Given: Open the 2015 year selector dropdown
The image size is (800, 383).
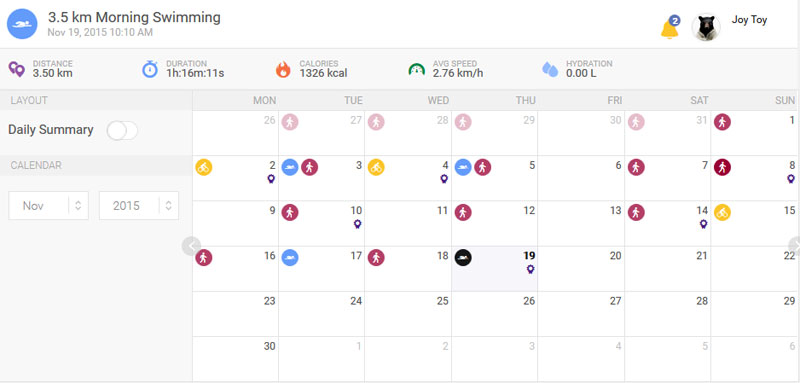Looking at the screenshot, I should (139, 206).
